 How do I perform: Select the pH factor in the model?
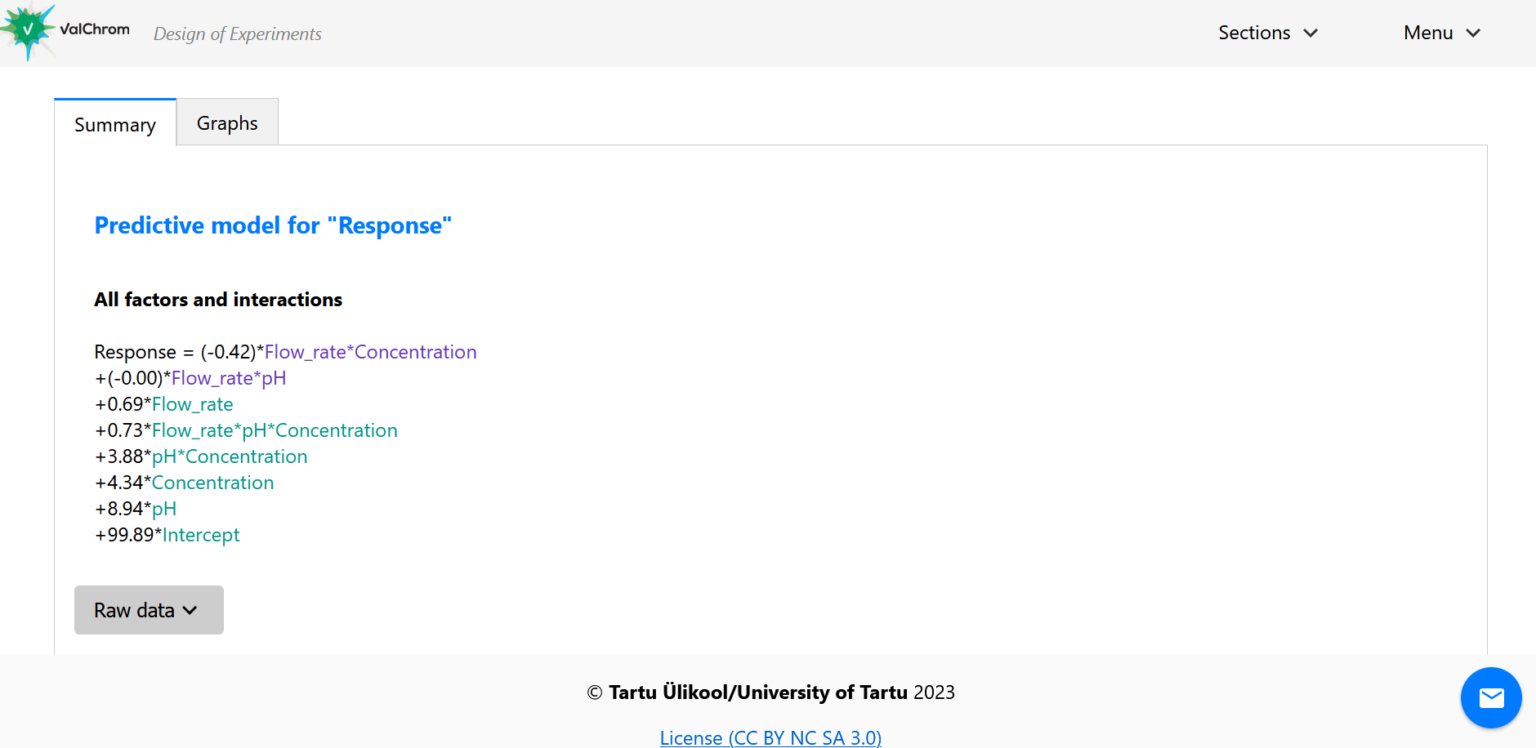click(164, 508)
